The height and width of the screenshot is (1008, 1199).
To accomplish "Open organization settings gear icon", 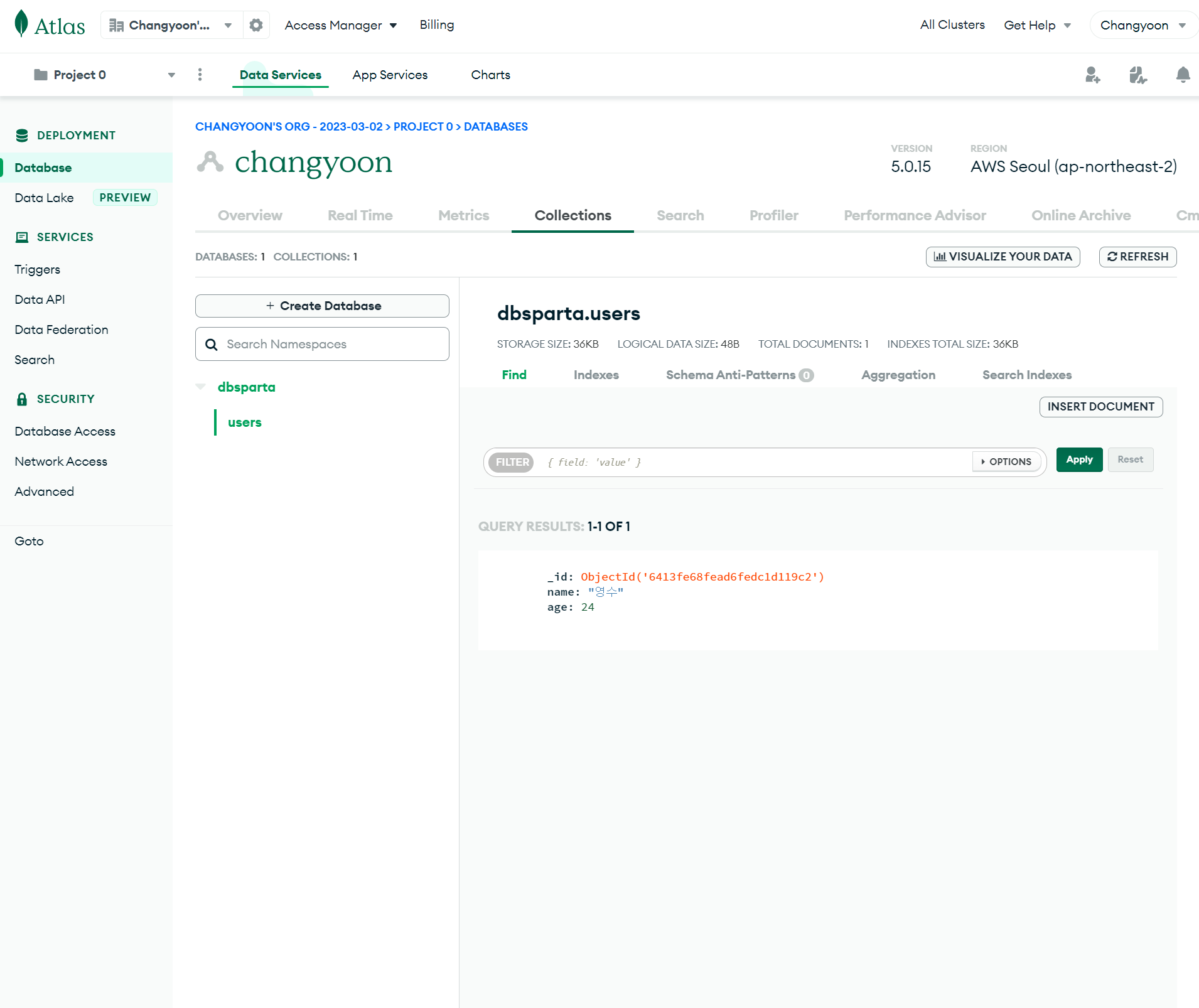I will [x=256, y=25].
